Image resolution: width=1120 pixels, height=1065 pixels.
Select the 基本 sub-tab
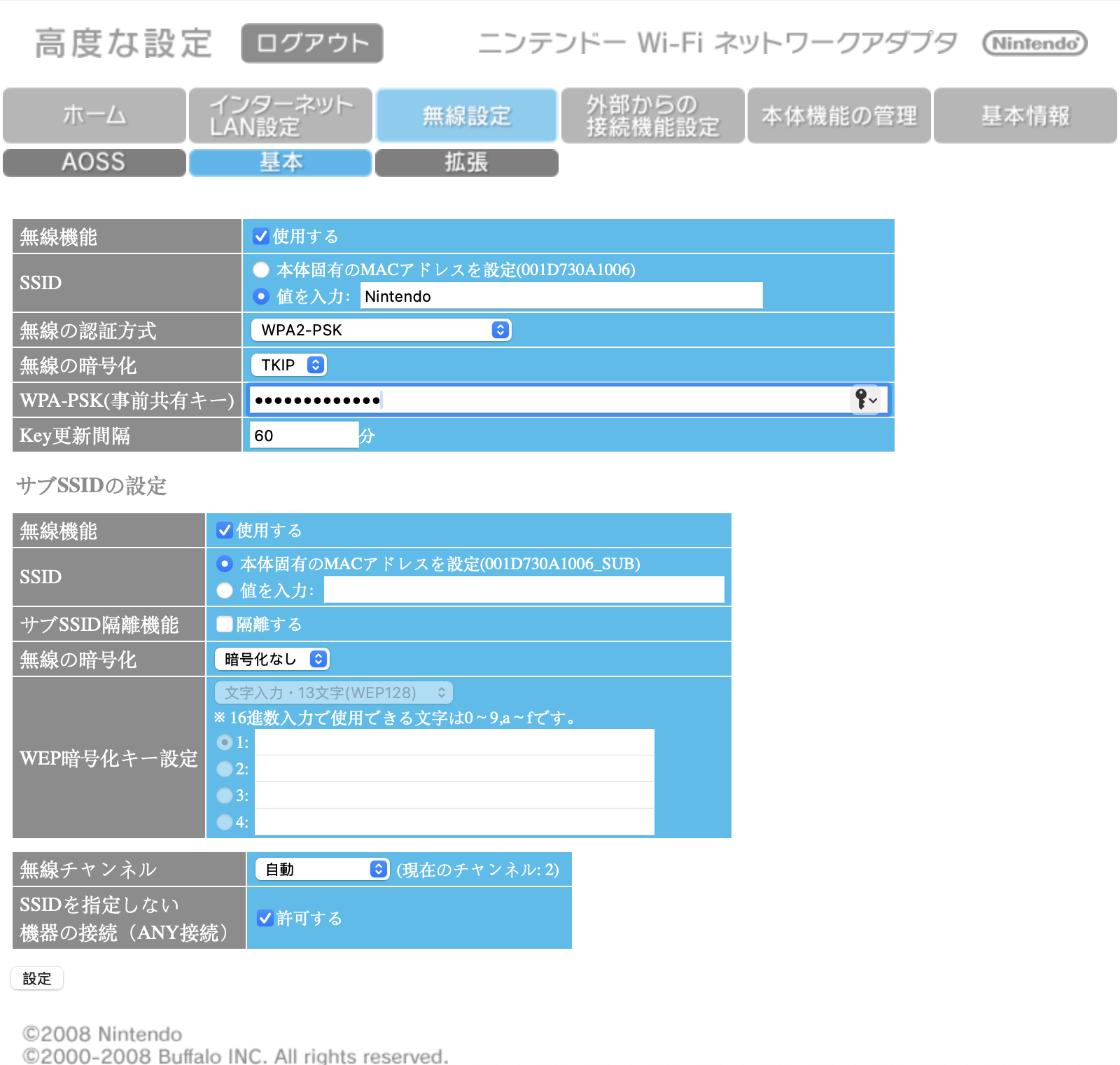point(281,162)
